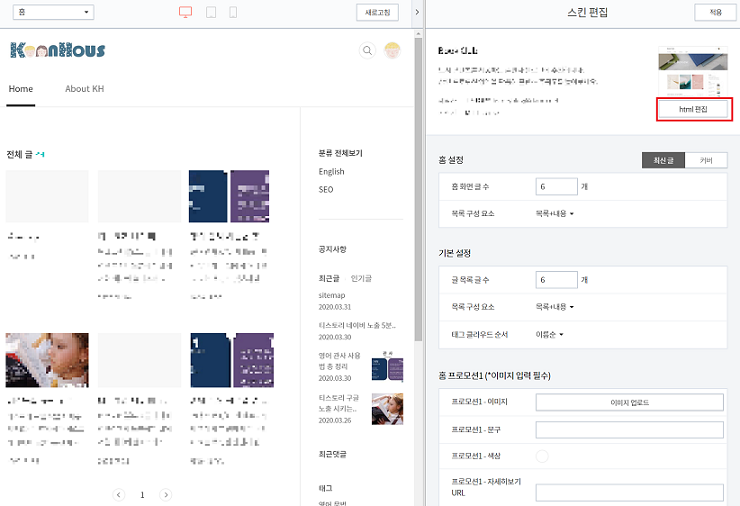The width and height of the screenshot is (740, 506).
Task: Click the 적용 apply button
Action: point(715,12)
